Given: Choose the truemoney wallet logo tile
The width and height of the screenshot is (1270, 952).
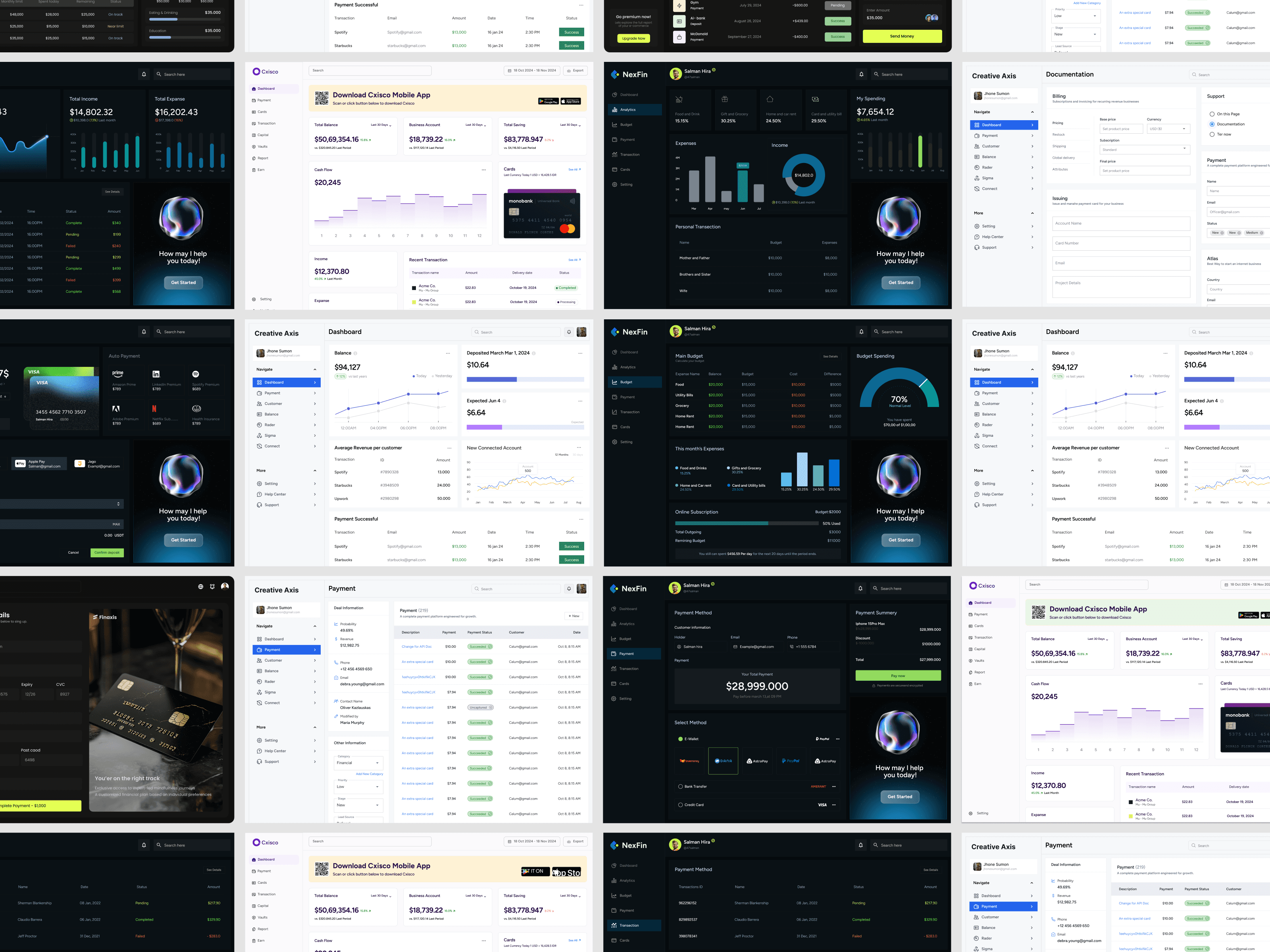Looking at the screenshot, I should 689,761.
